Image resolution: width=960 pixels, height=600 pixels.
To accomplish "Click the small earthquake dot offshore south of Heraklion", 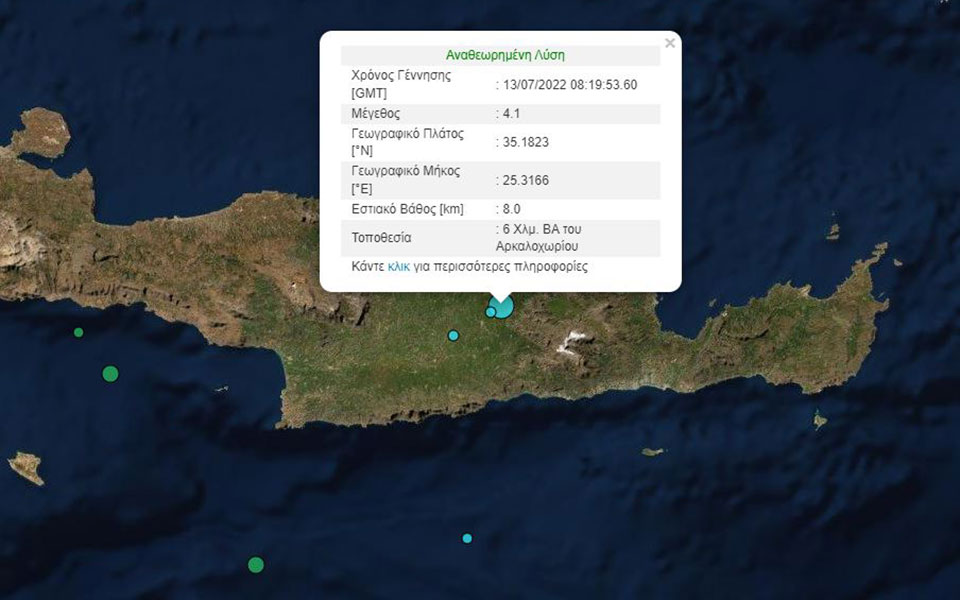I will click(466, 537).
